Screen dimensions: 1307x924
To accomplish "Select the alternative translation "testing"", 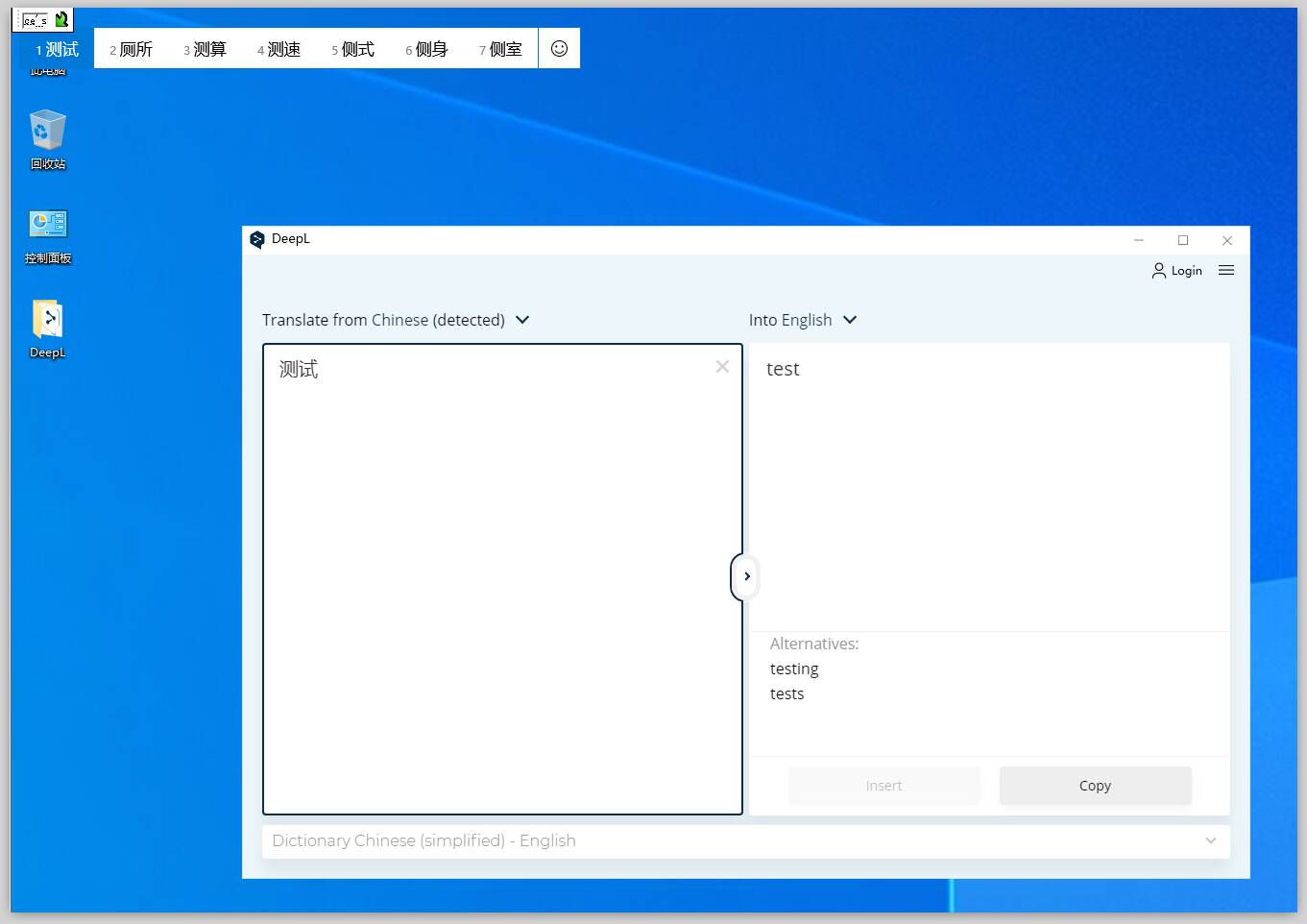I will coord(794,669).
